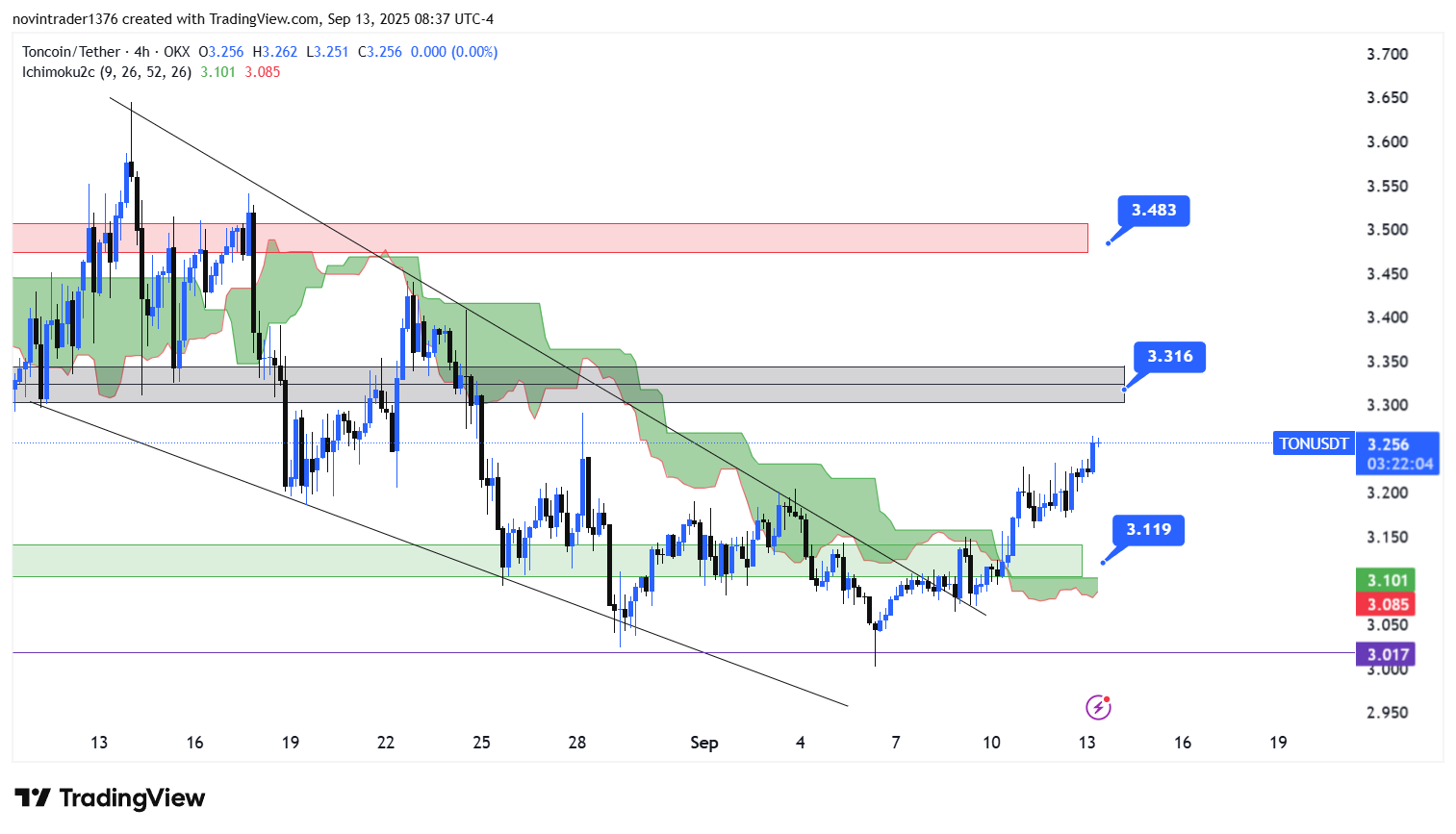Click the TONUSDT symbol tag
Viewport: 1456px width, 834px height.
(x=1313, y=443)
